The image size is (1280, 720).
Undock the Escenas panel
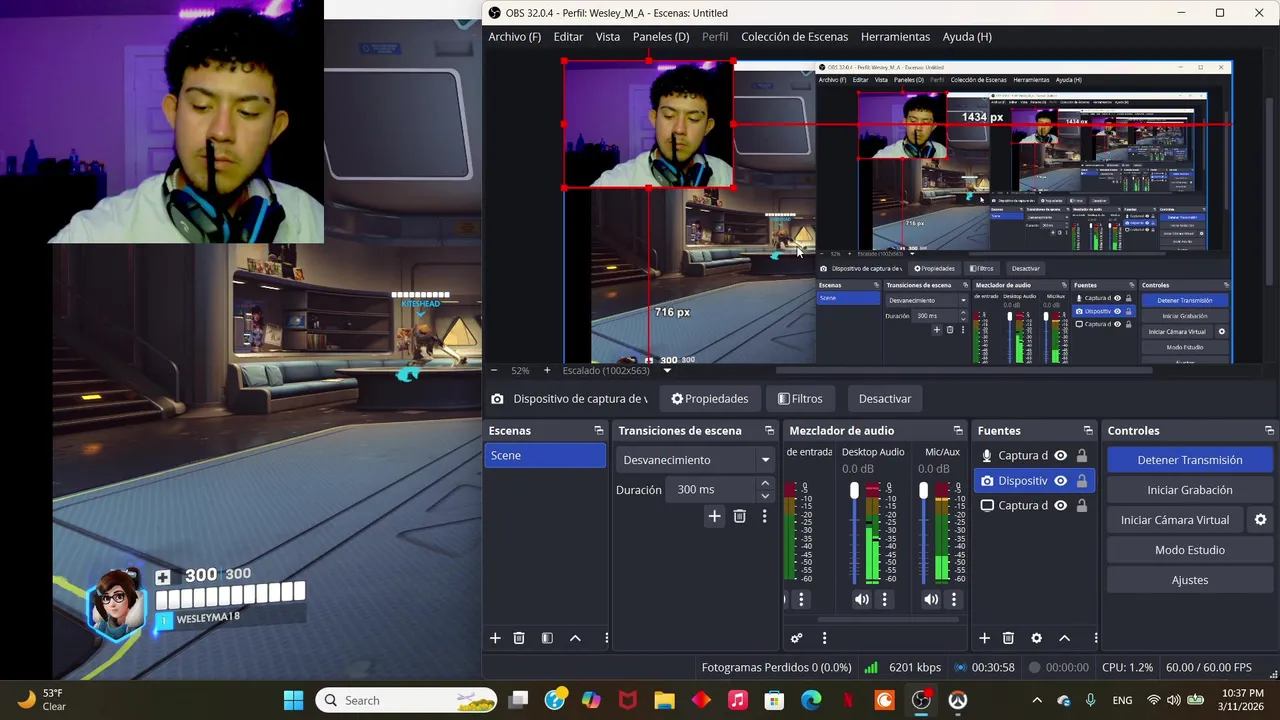[599, 431]
